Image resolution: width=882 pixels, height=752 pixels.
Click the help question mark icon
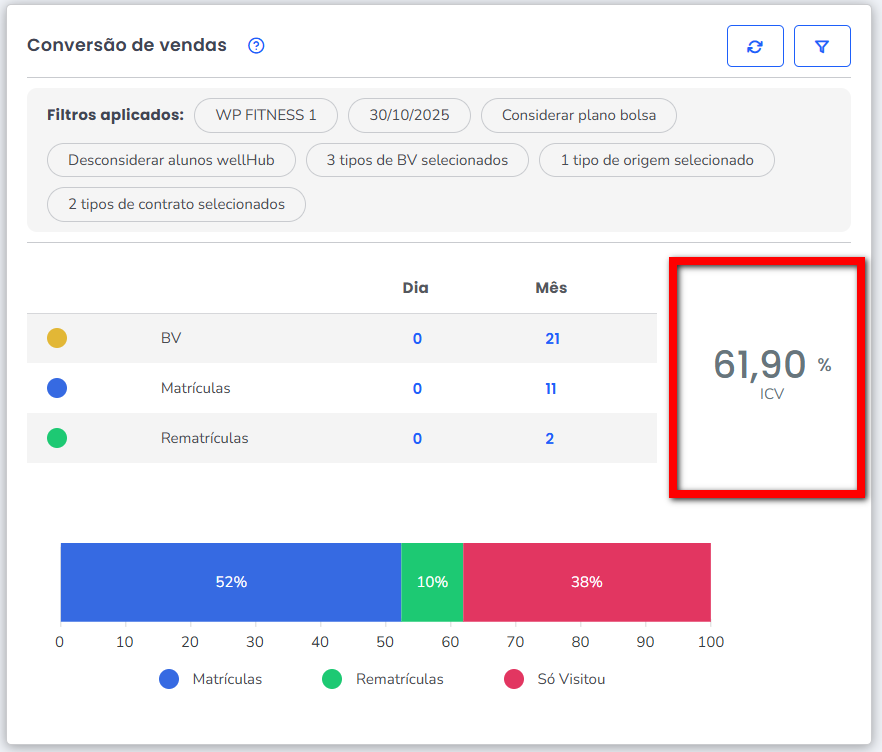pyautogui.click(x=256, y=46)
